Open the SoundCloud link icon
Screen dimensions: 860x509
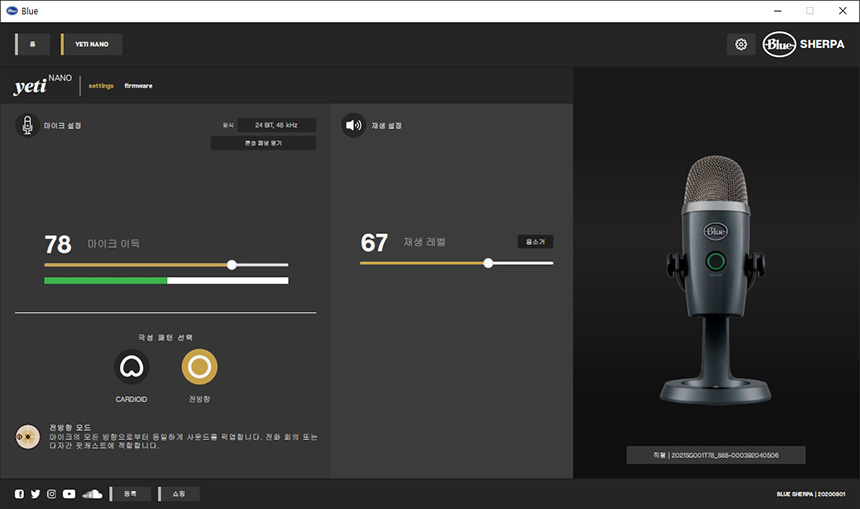[92, 494]
